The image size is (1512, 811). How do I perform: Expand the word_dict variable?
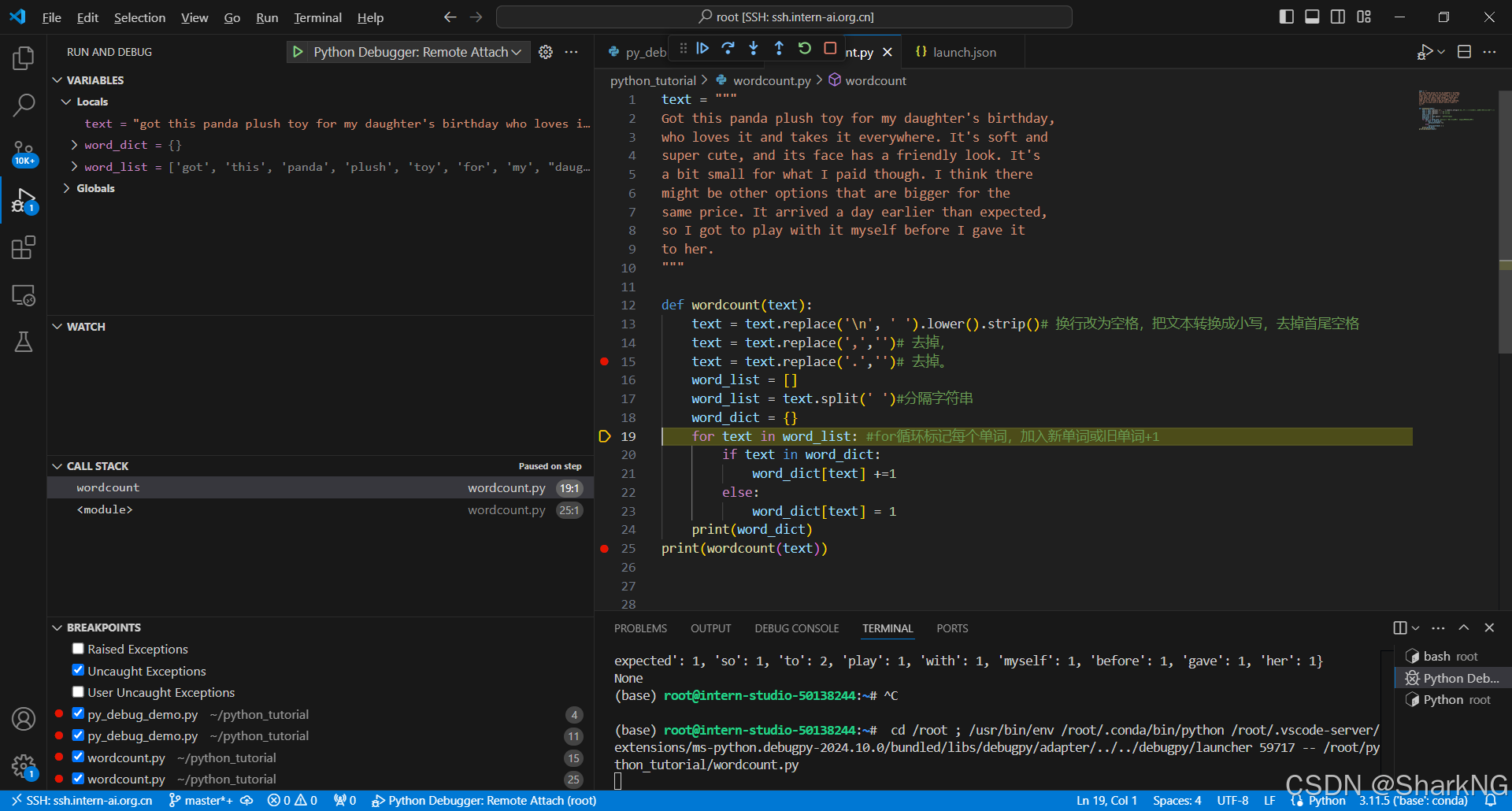pyautogui.click(x=75, y=144)
